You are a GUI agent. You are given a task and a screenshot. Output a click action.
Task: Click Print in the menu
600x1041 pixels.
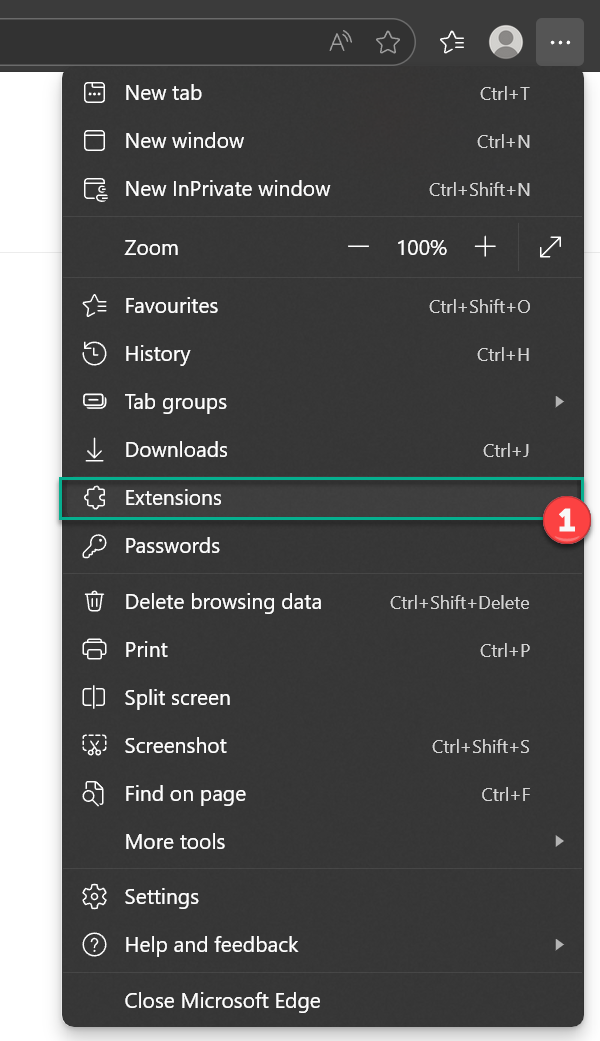145,649
